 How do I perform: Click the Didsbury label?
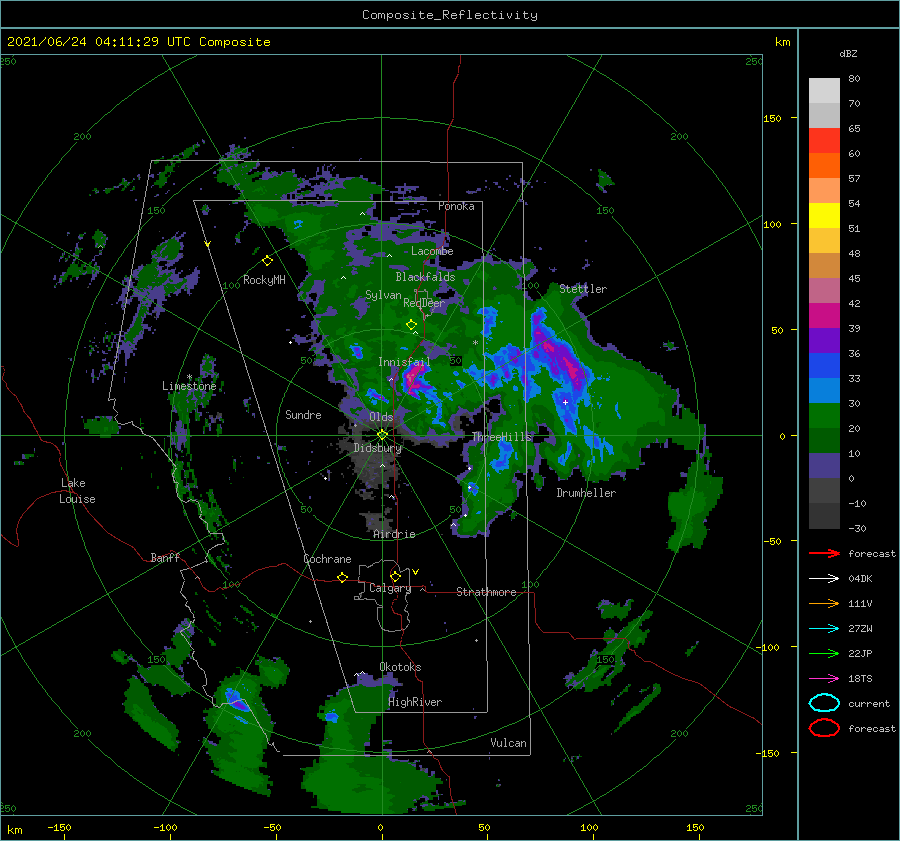(x=377, y=448)
